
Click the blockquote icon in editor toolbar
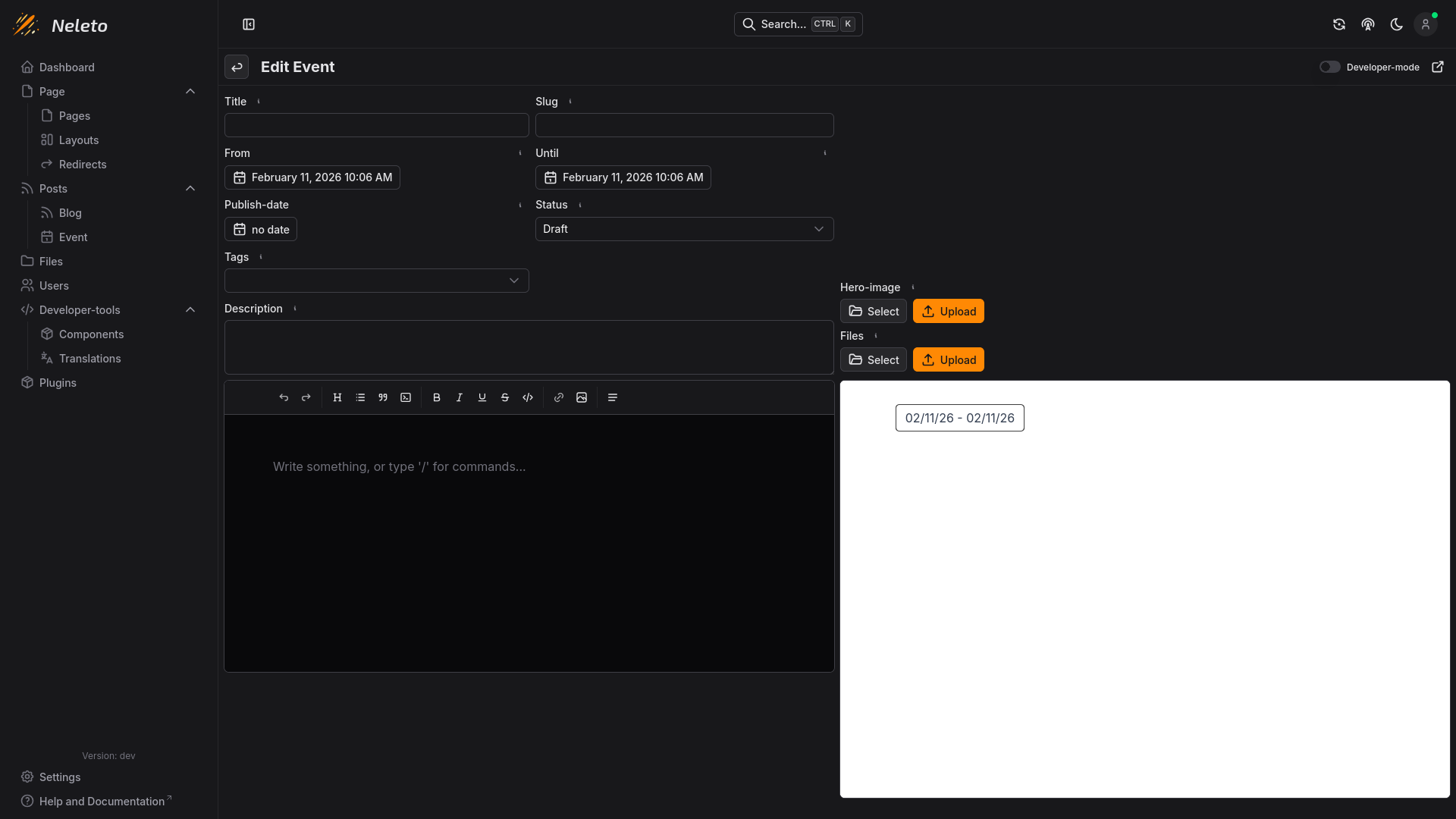(x=383, y=397)
